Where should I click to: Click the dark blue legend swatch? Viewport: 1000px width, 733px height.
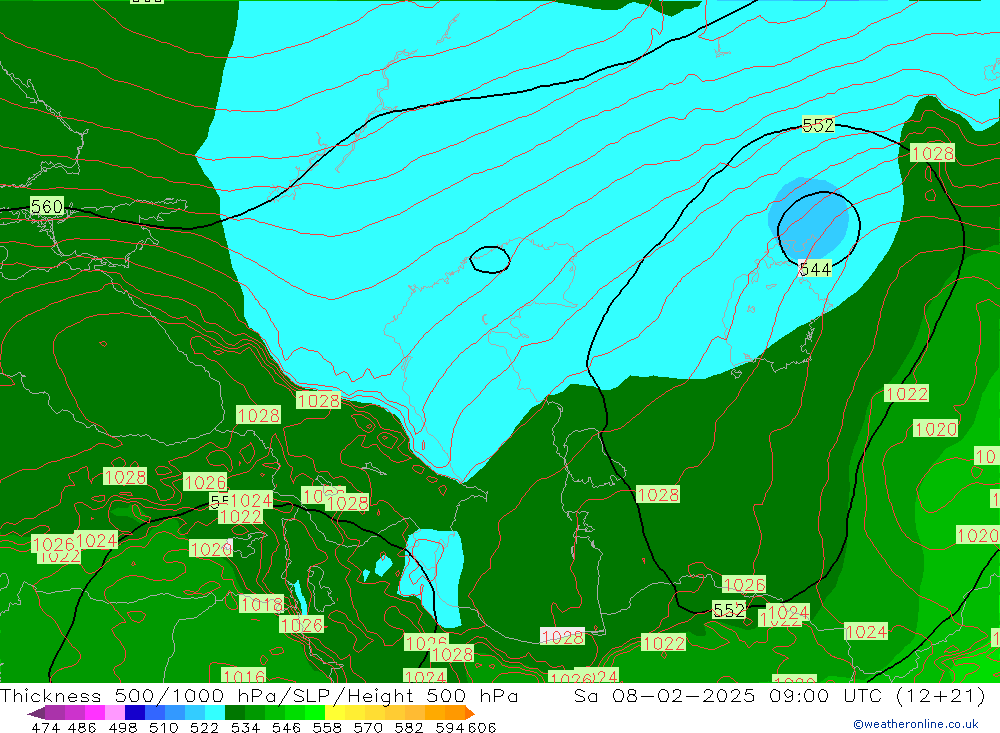(135, 713)
